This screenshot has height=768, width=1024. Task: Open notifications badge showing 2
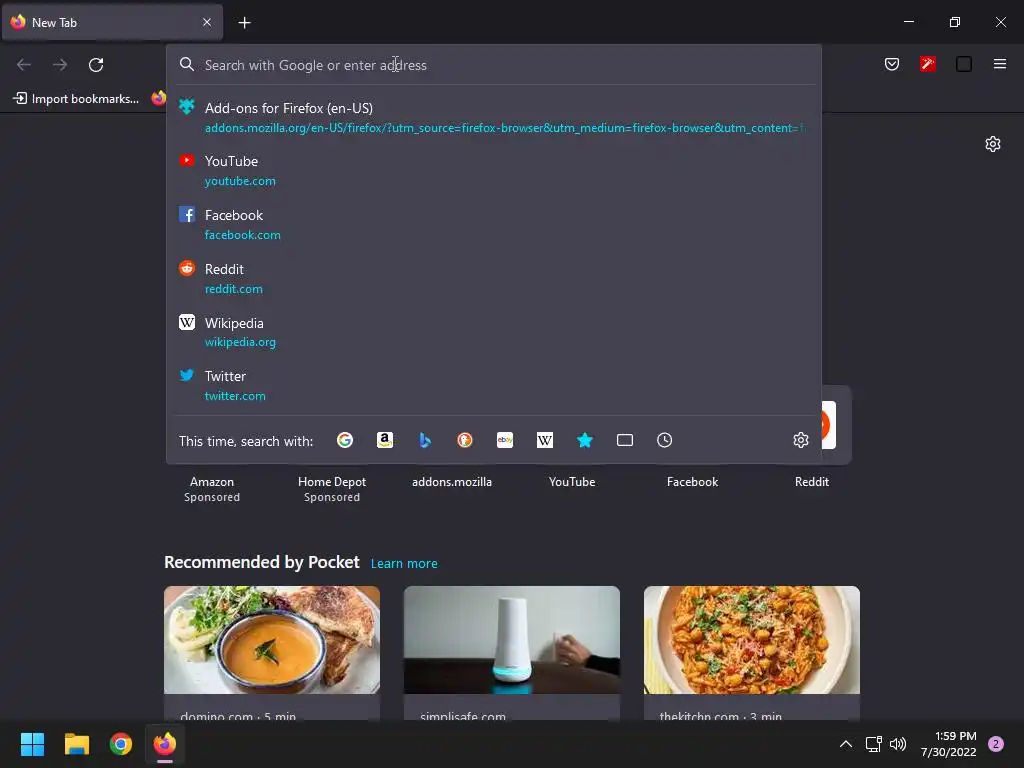996,744
